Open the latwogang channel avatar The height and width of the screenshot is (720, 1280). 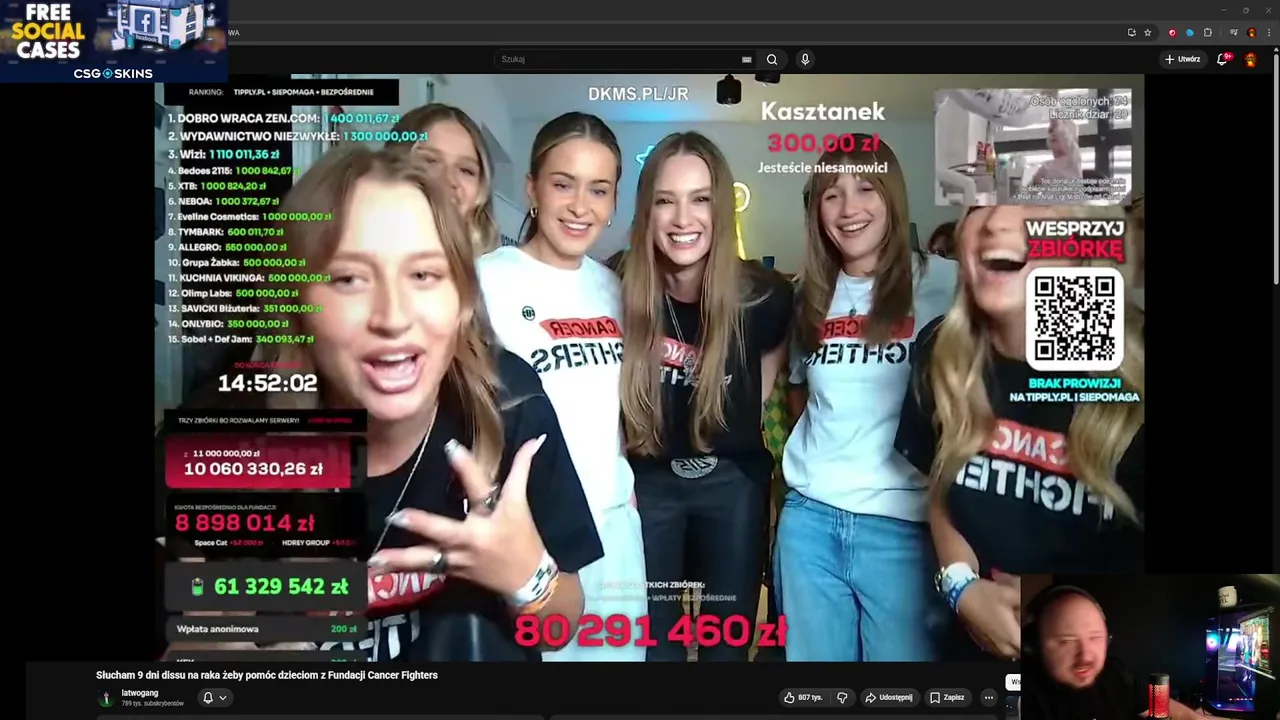tap(106, 698)
